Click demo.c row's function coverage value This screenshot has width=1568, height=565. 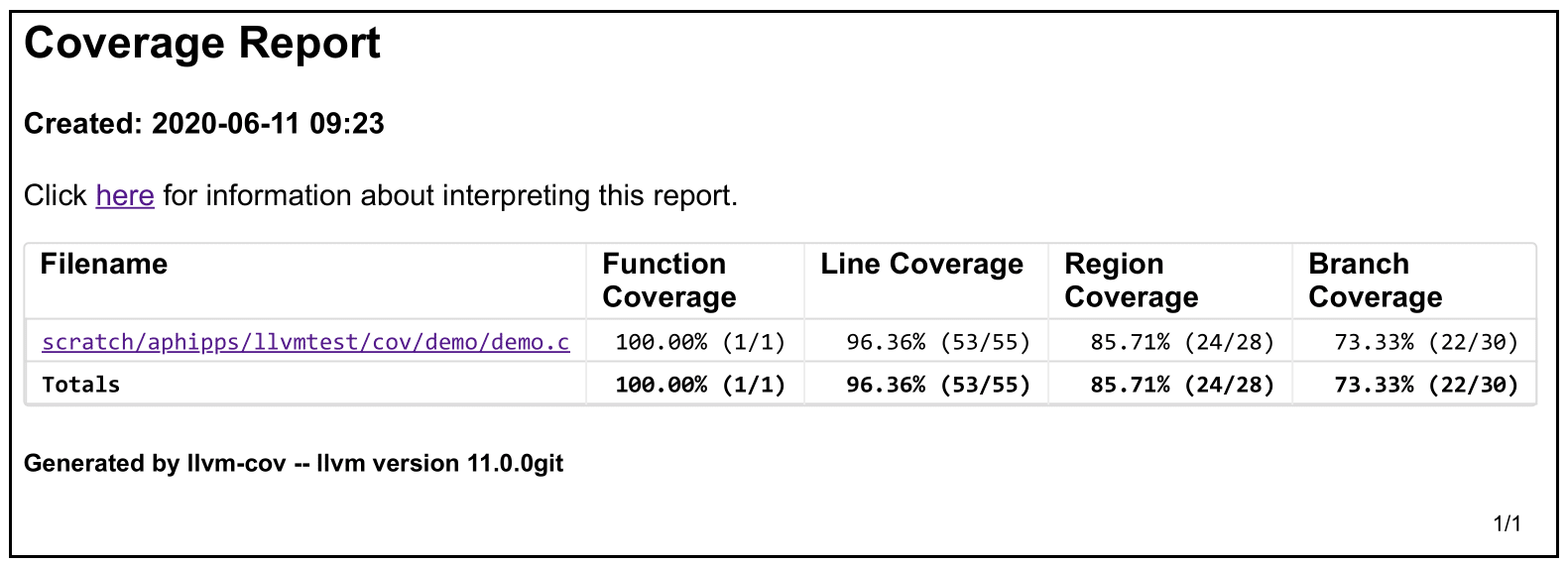700,342
